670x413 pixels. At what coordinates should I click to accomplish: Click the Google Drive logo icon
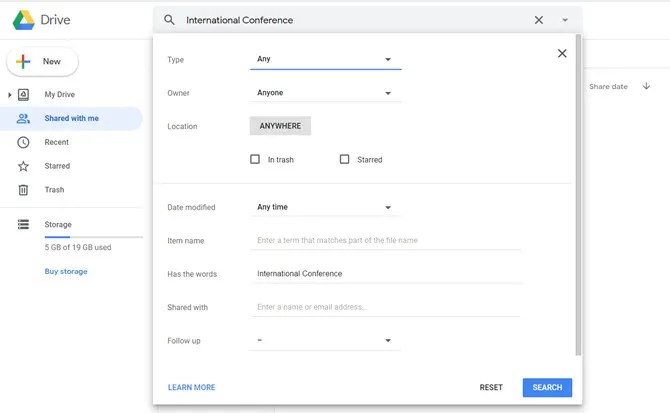click(x=20, y=20)
